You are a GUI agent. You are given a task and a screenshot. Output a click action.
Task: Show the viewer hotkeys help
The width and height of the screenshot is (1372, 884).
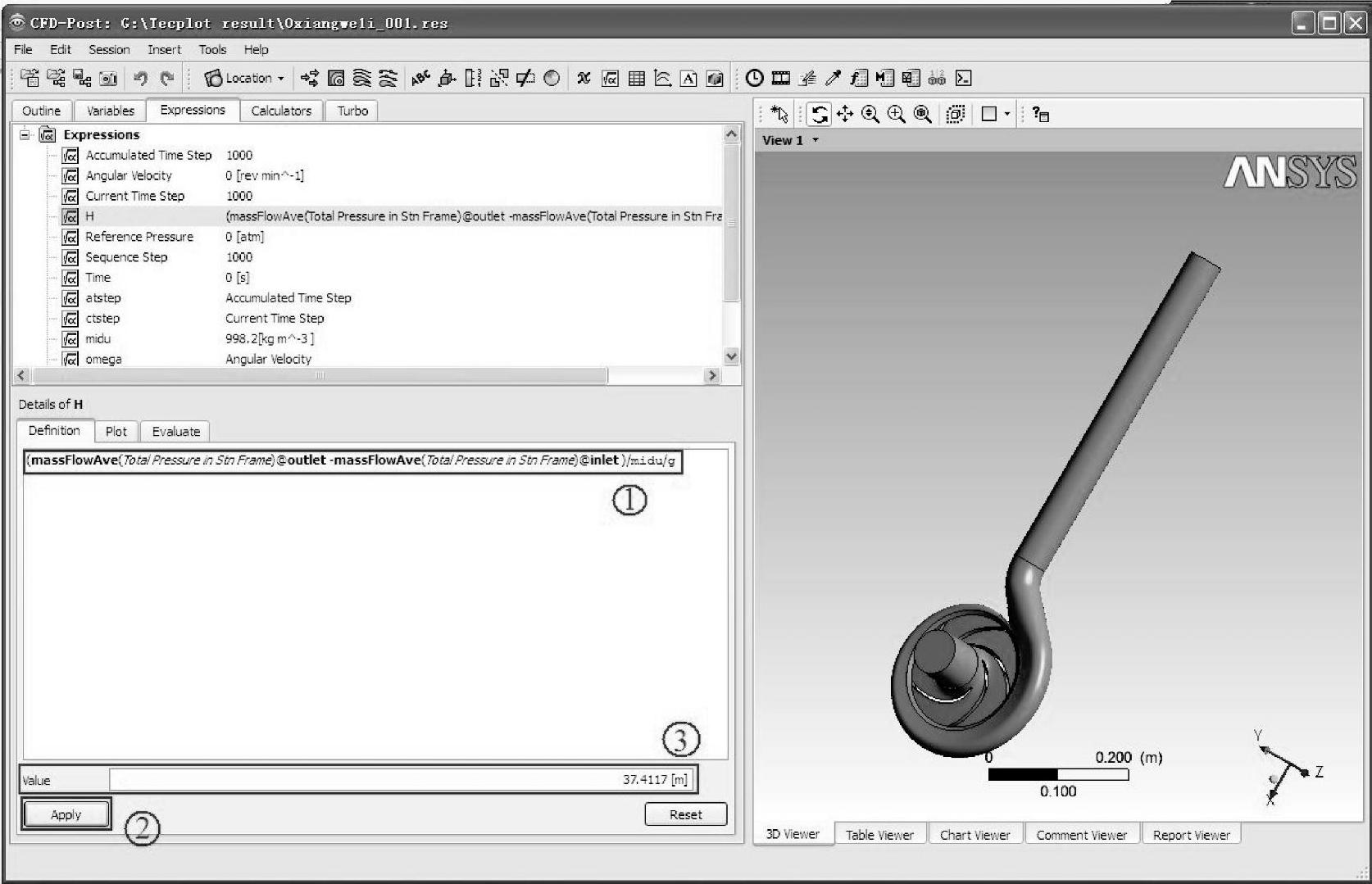1041,115
